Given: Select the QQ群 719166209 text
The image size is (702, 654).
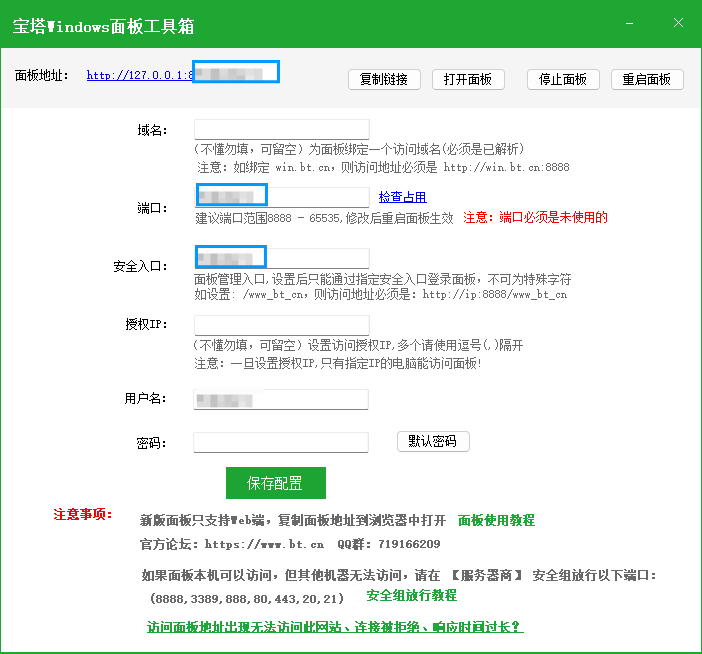Looking at the screenshot, I should (x=389, y=544).
